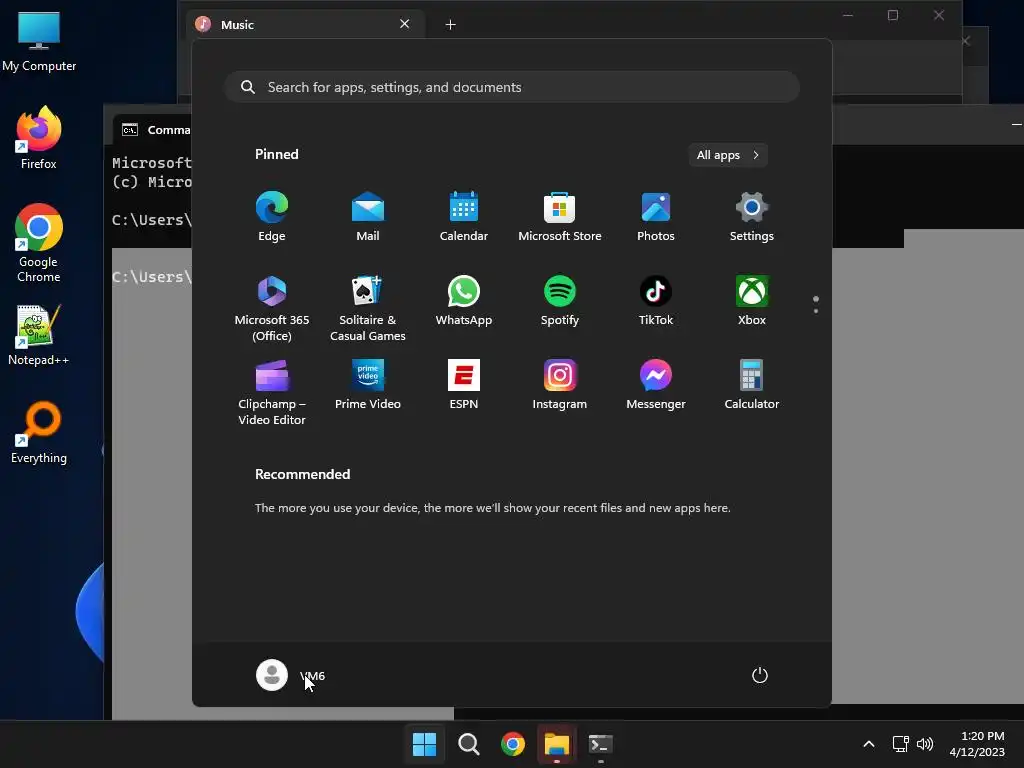Open Microsoft Store
Image resolution: width=1024 pixels, height=768 pixels.
click(560, 217)
